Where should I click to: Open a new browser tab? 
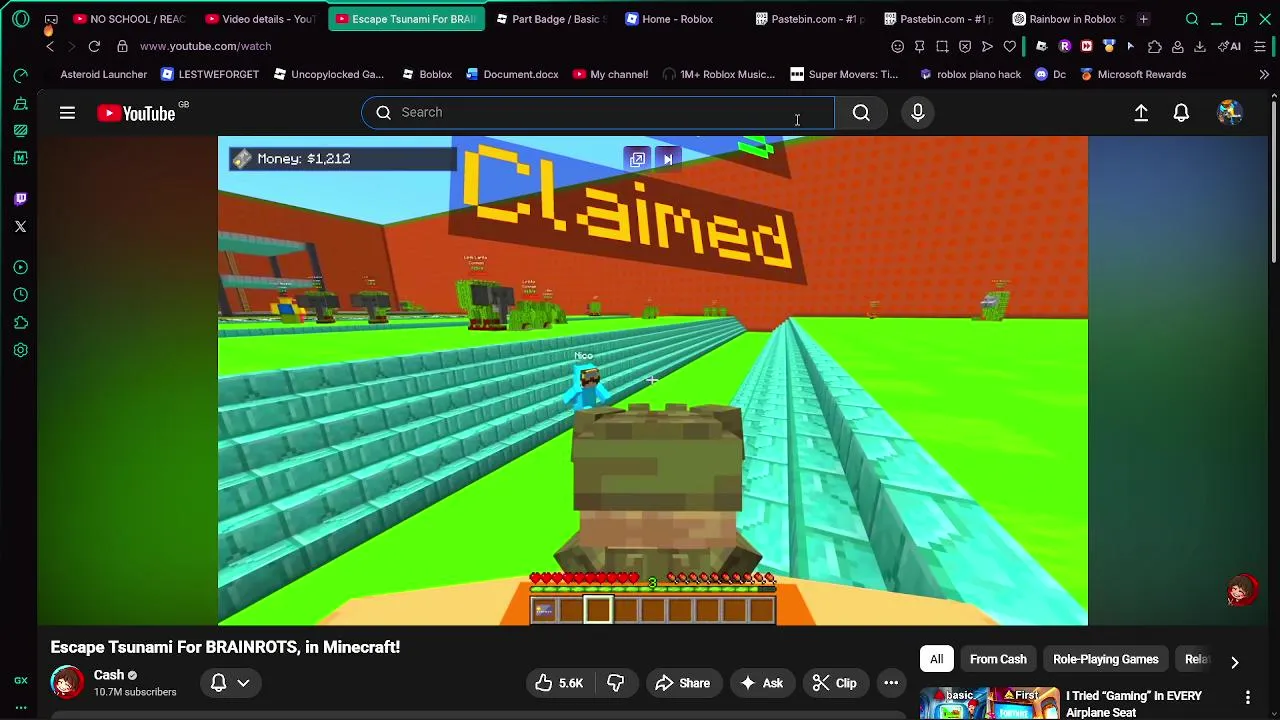(1143, 19)
